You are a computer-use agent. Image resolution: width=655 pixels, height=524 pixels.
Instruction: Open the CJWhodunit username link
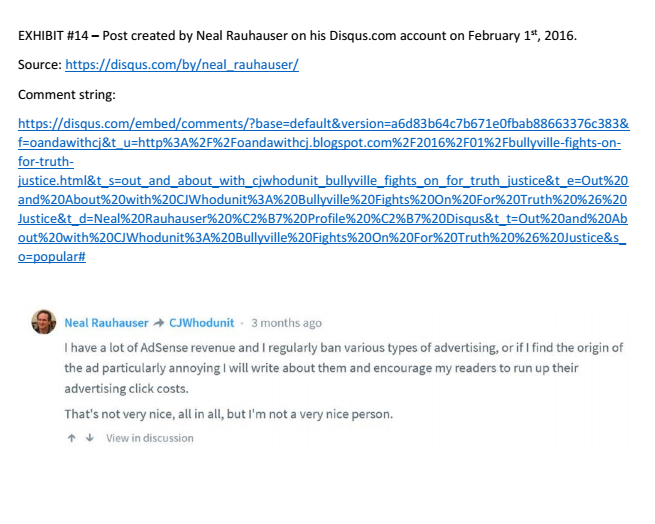pyautogui.click(x=201, y=323)
